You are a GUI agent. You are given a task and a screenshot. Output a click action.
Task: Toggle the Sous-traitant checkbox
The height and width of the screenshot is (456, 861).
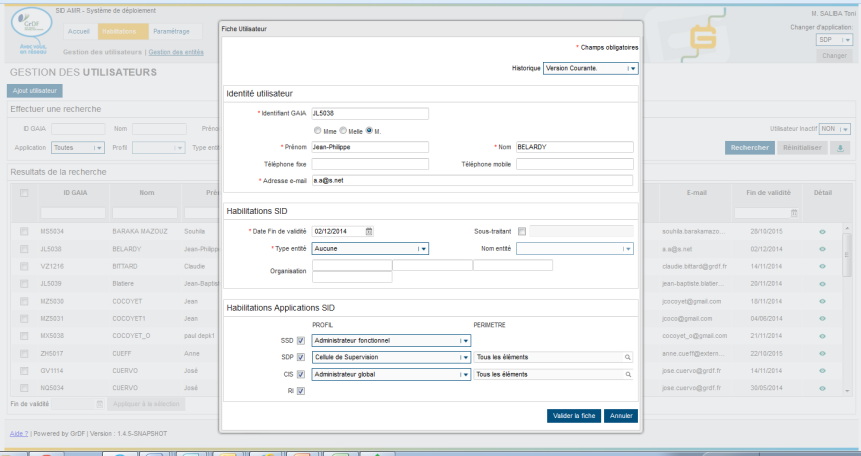pos(522,231)
